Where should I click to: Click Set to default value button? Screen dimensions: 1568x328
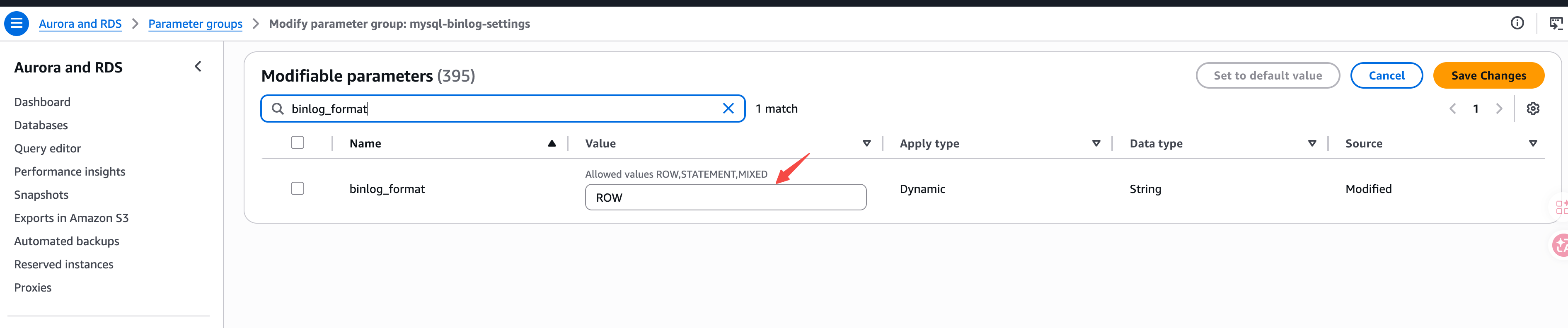[x=1267, y=75]
